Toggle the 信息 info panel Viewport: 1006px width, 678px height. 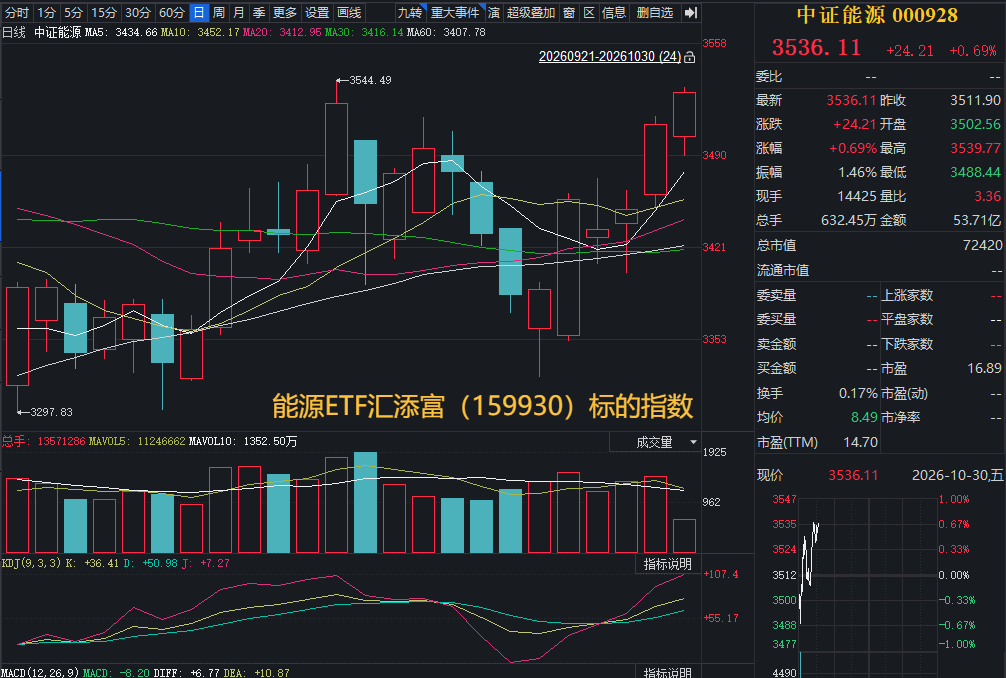[x=614, y=12]
